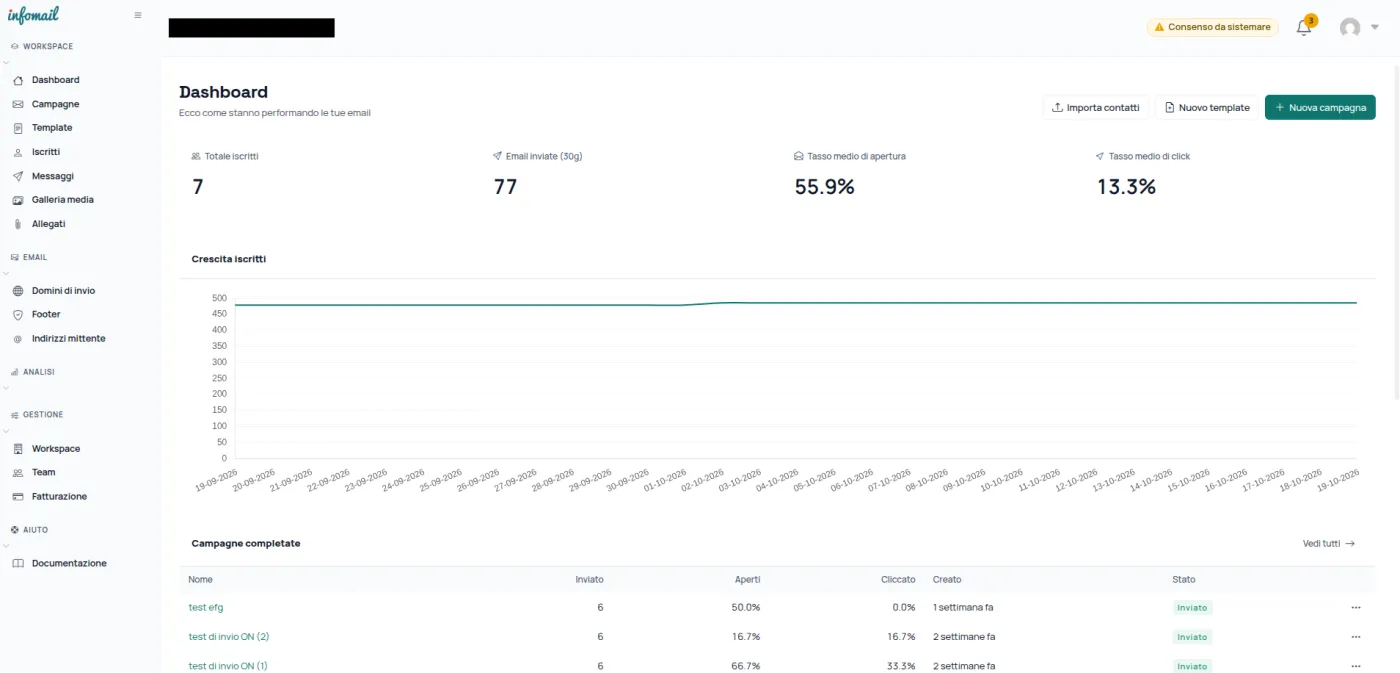The height and width of the screenshot is (673, 1400).
Task: Click the Allegati paperclip icon
Action: point(18,224)
